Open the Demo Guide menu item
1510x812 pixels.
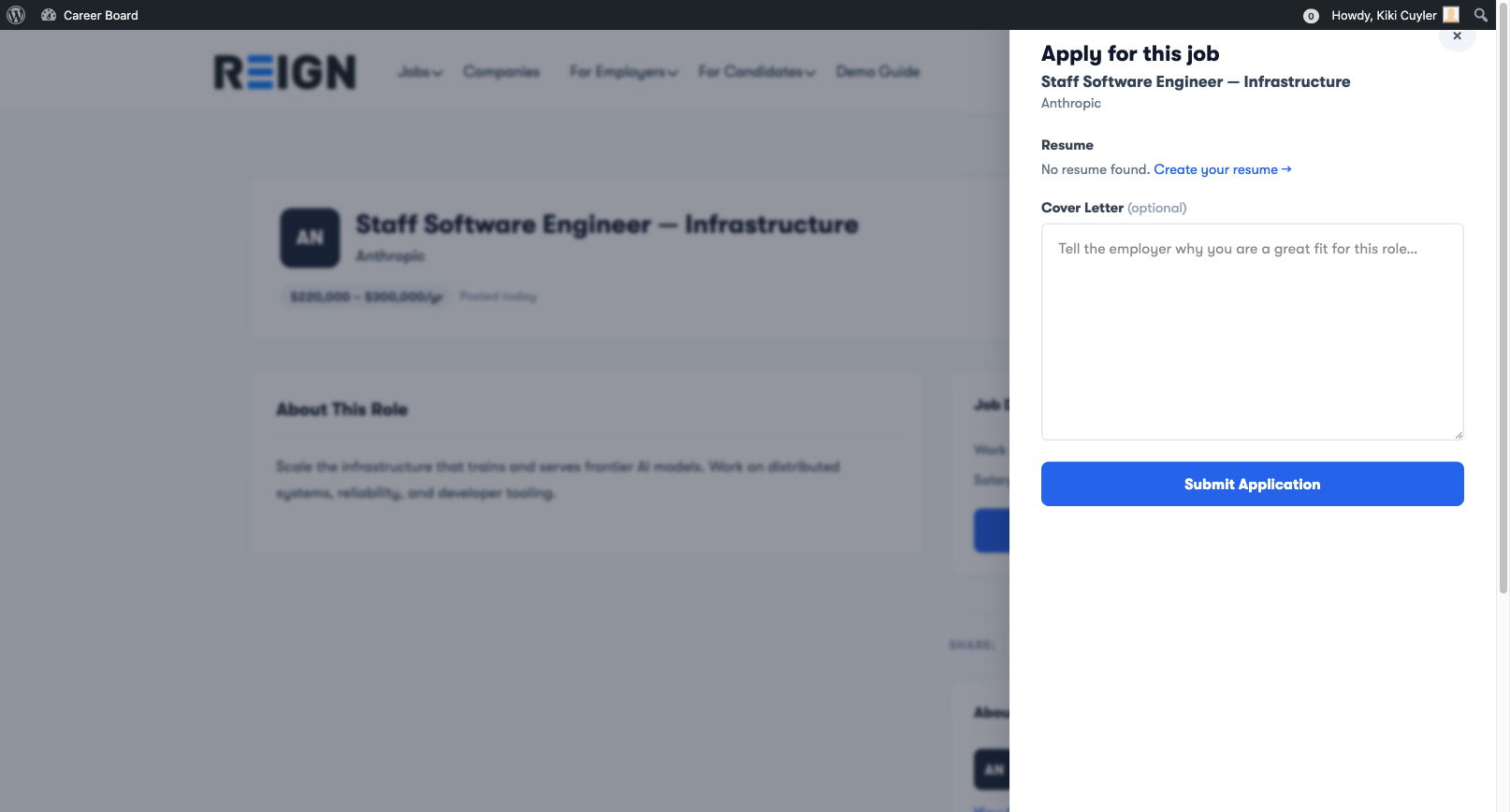tap(878, 71)
